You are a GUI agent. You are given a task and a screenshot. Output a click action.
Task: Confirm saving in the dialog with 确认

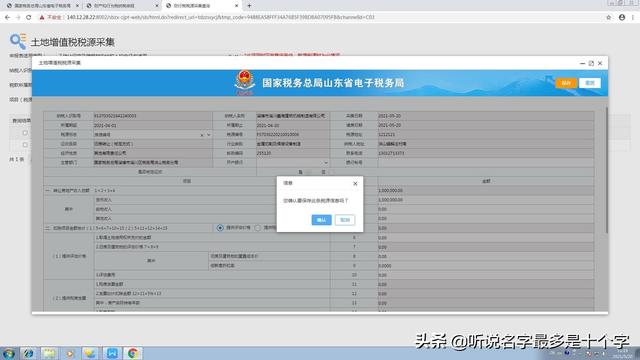click(321, 220)
